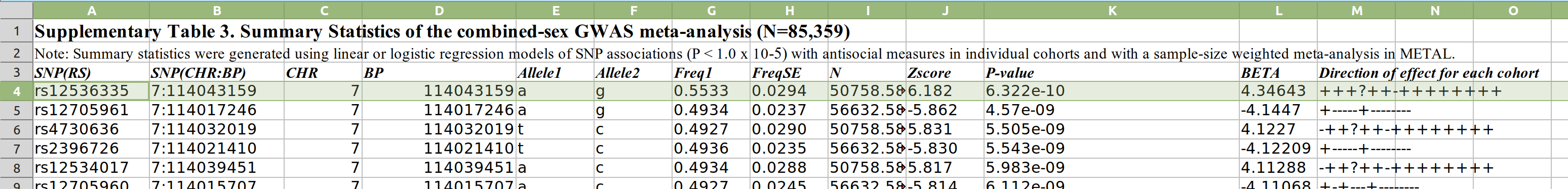Click the Allele1 header cell
Screen dimensions: 1568x189
[555, 73]
